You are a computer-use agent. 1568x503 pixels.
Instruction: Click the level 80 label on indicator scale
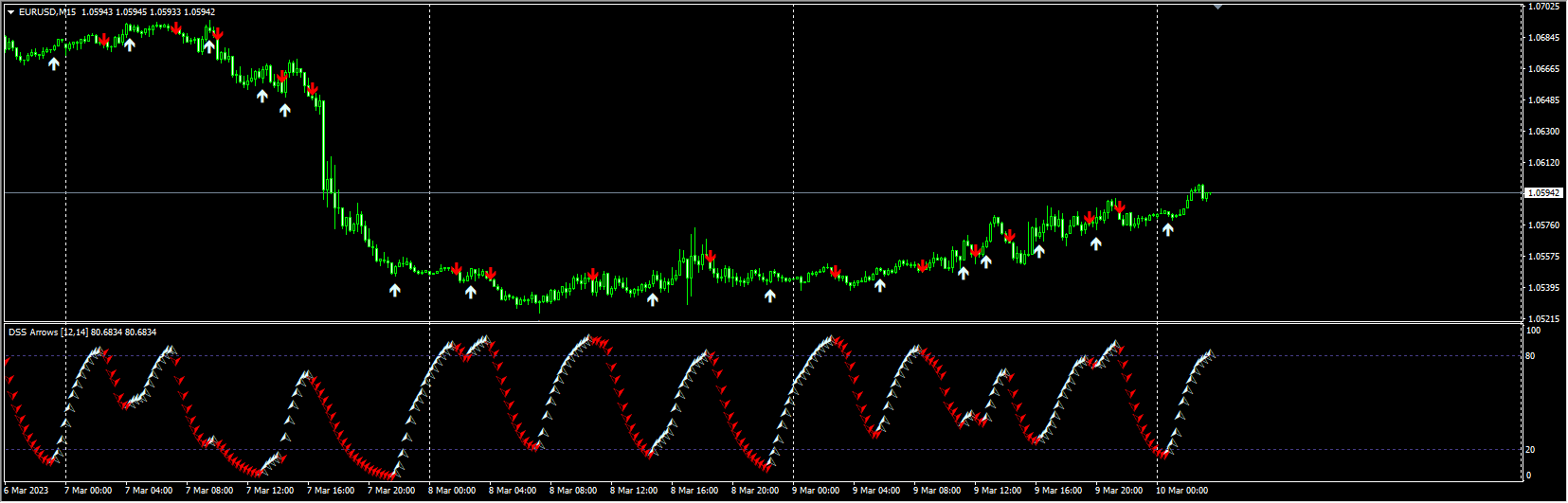coord(1530,356)
